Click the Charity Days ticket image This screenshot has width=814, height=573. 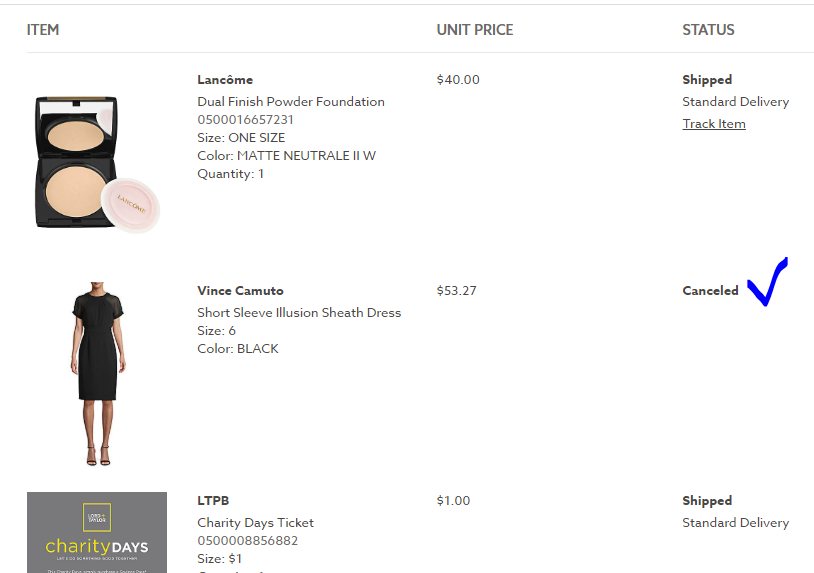point(97,532)
